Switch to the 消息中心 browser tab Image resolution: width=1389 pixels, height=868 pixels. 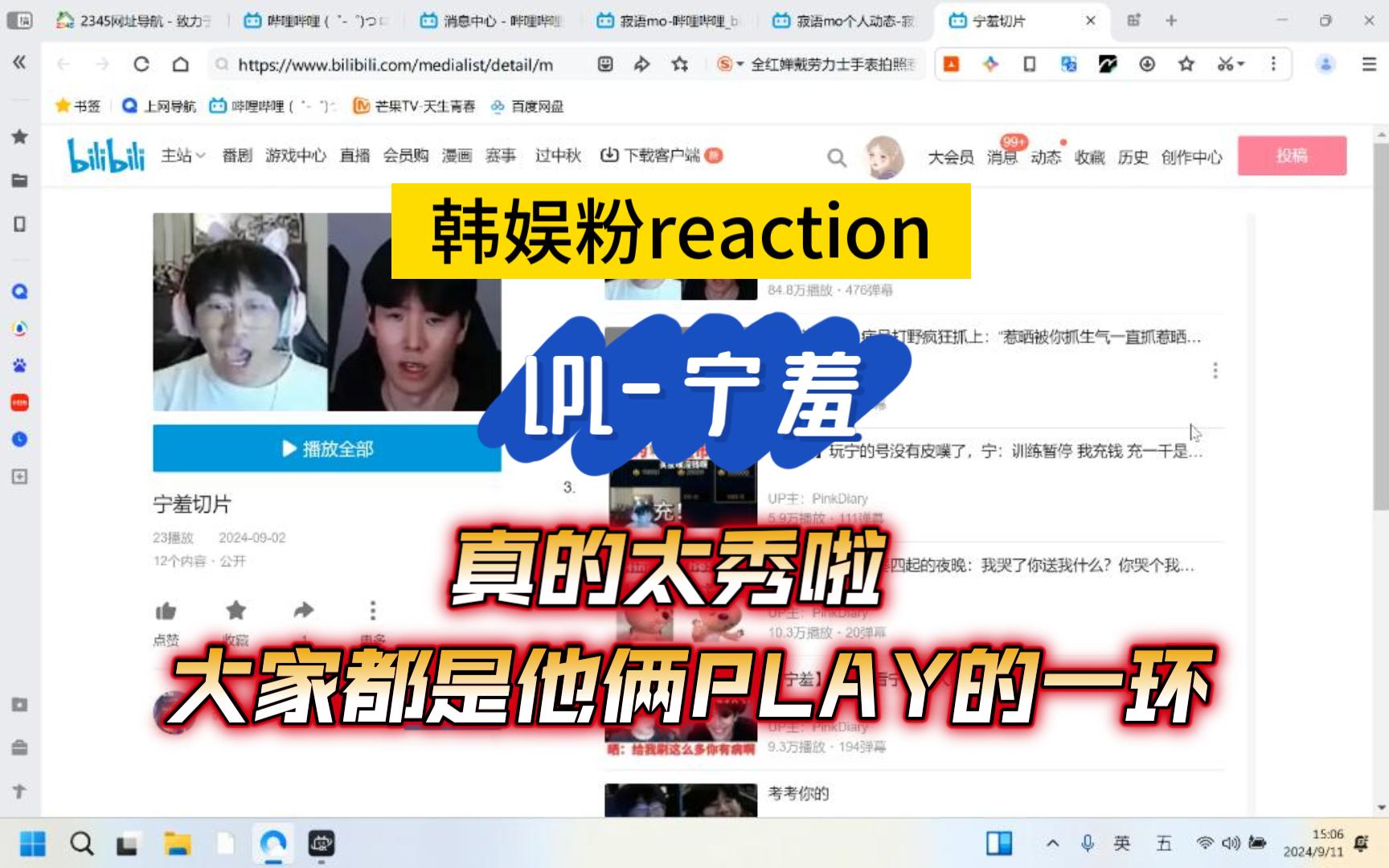tap(492, 21)
